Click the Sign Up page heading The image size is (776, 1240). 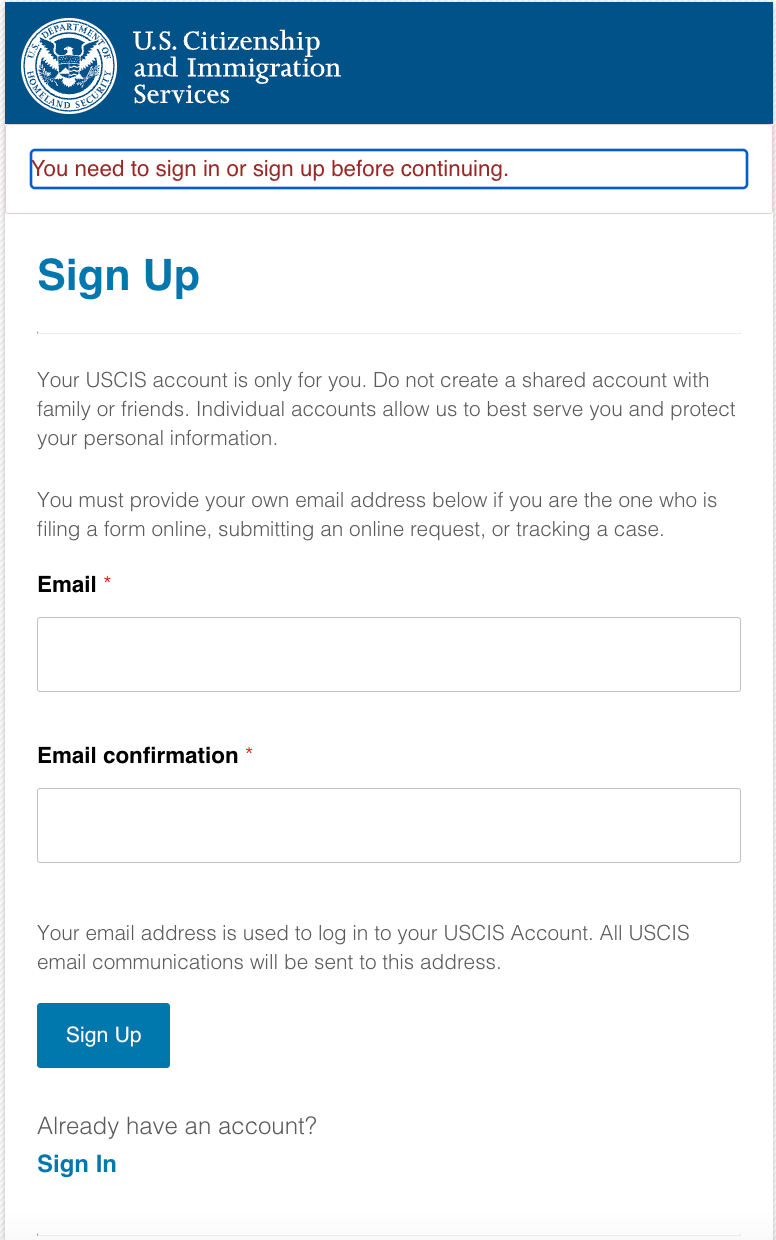tap(118, 275)
